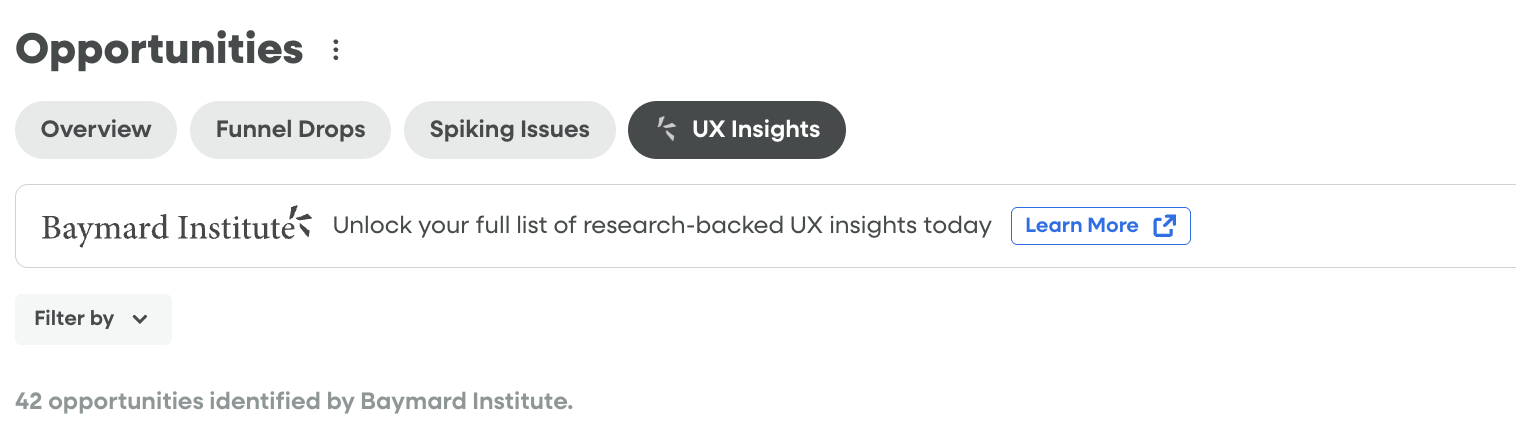The width and height of the screenshot is (1516, 432).
Task: Expand the Filter by dropdown
Action: pos(93,319)
